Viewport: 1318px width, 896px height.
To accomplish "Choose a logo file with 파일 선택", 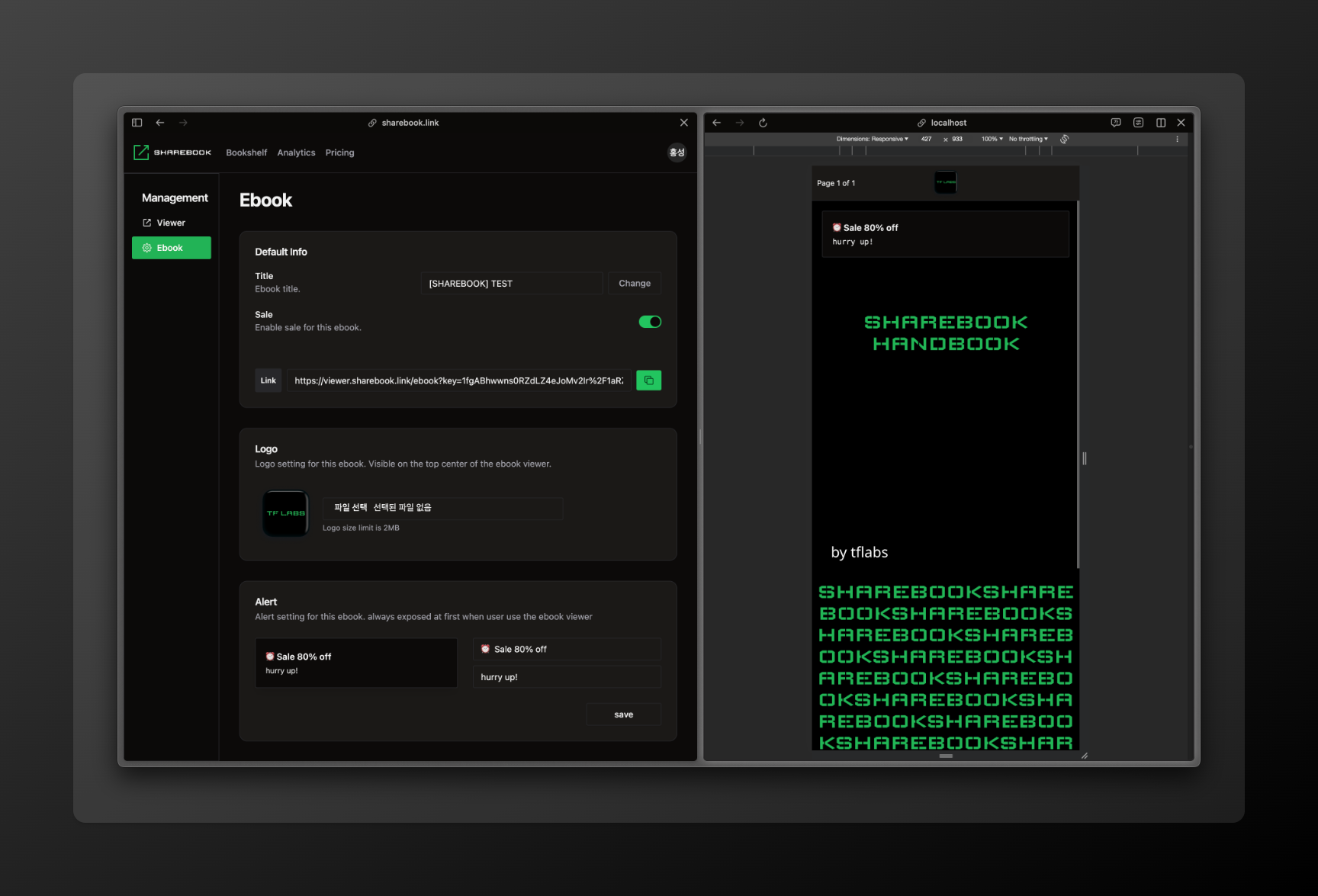I will tap(351, 508).
